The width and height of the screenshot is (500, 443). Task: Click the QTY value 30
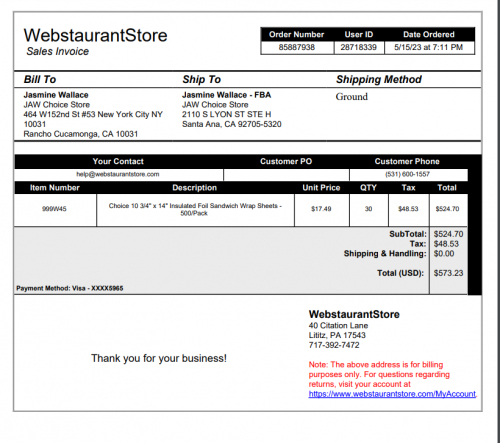coord(368,209)
